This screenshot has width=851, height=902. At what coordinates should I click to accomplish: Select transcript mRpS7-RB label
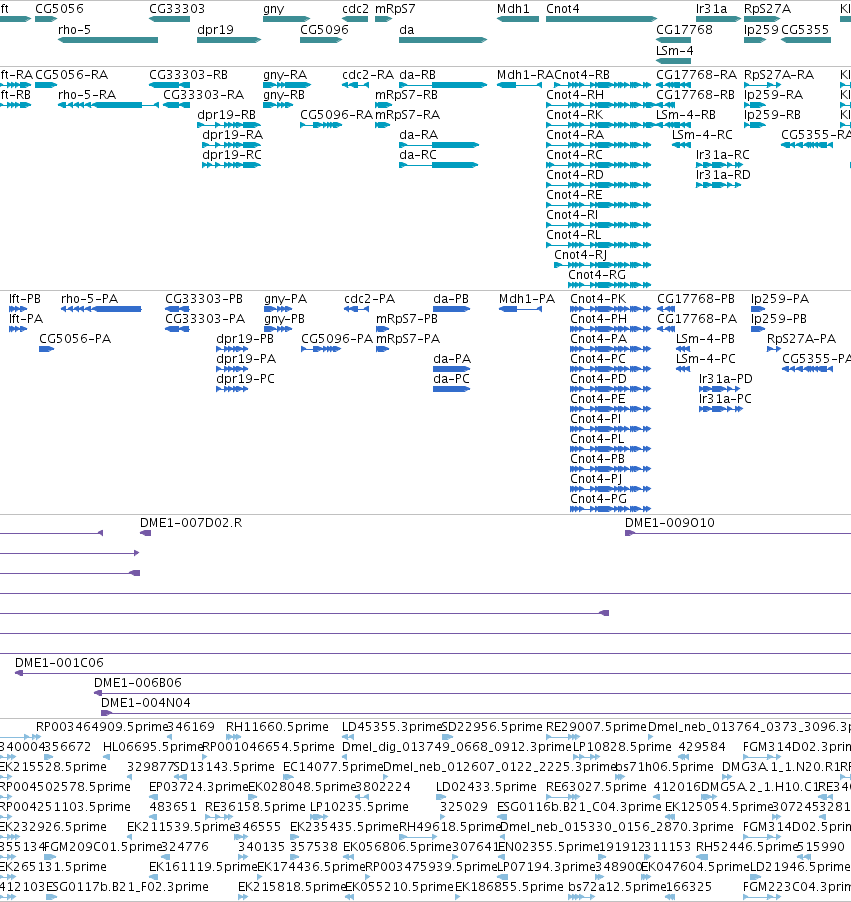(406, 95)
